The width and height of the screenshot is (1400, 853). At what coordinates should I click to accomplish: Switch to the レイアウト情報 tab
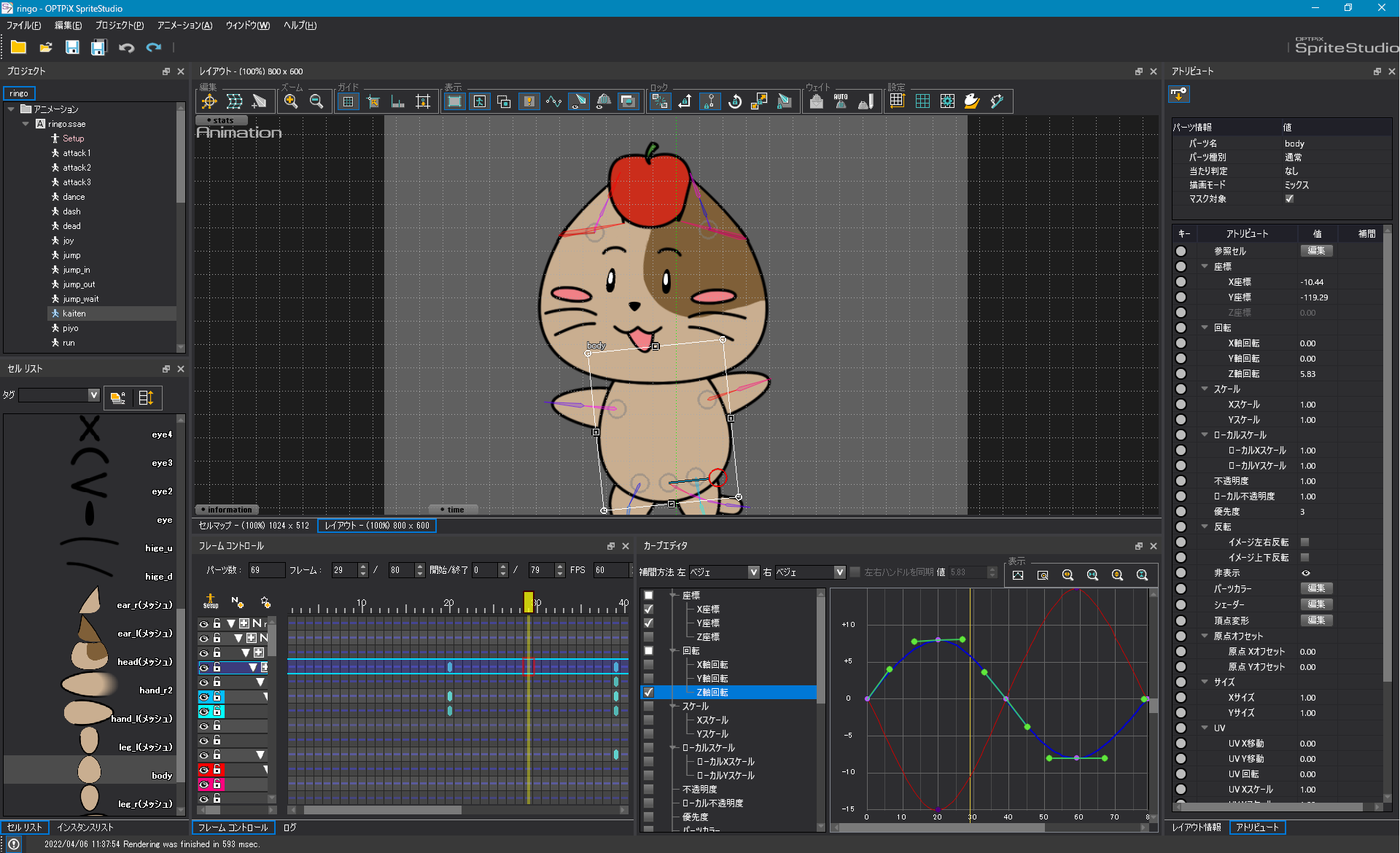click(x=1197, y=827)
